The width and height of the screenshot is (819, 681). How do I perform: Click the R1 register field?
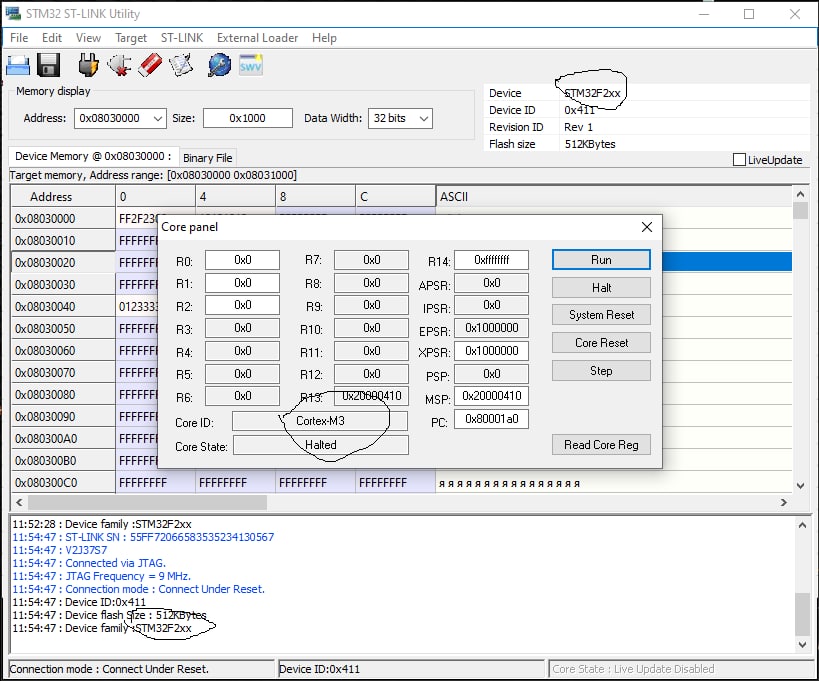(242, 283)
